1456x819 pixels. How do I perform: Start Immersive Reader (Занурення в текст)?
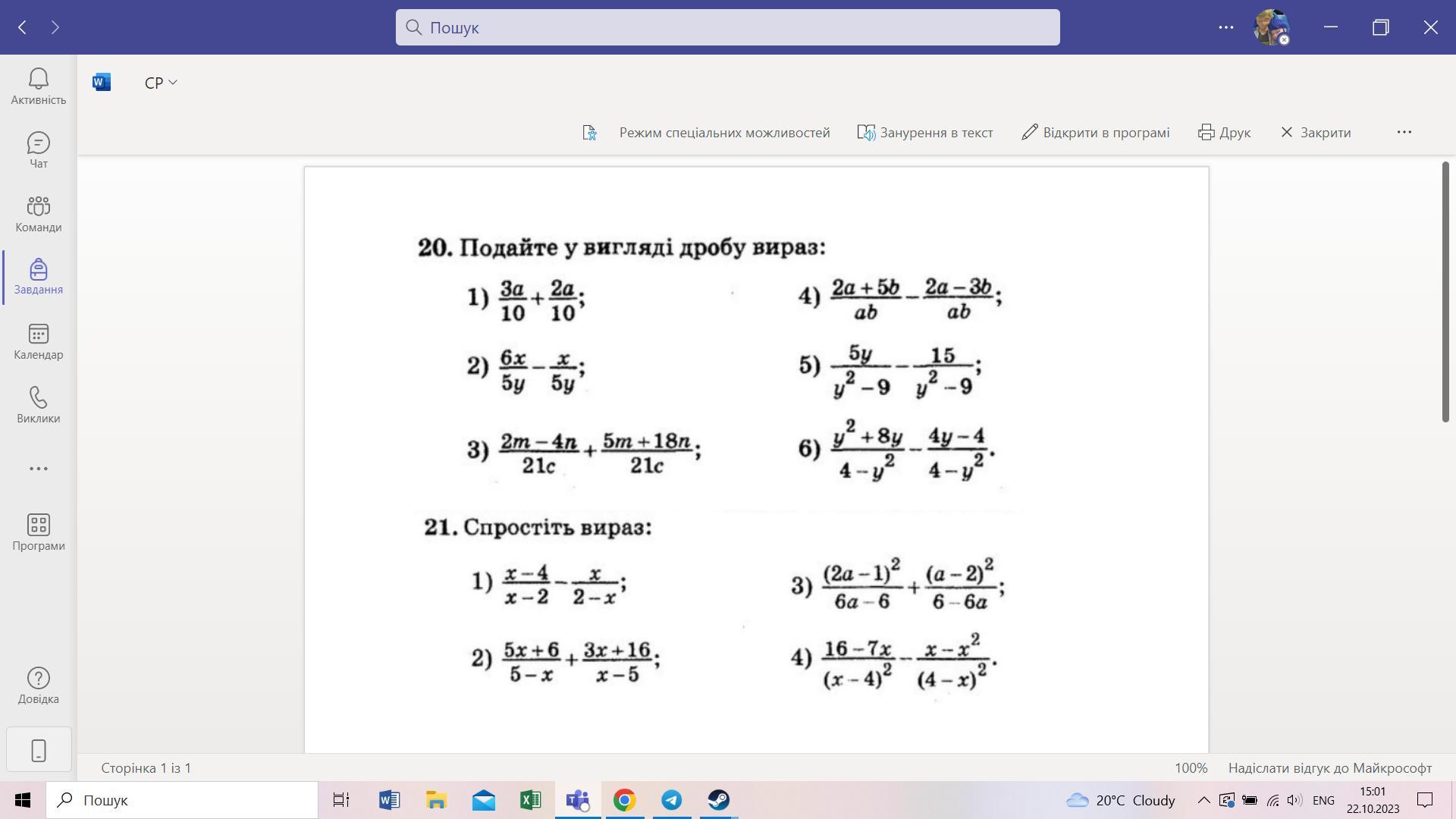coord(925,133)
